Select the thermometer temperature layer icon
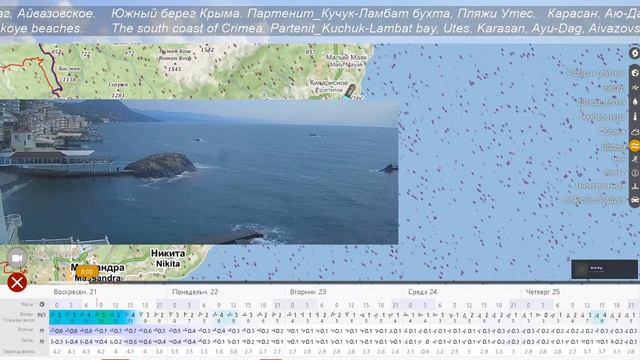 (635, 116)
